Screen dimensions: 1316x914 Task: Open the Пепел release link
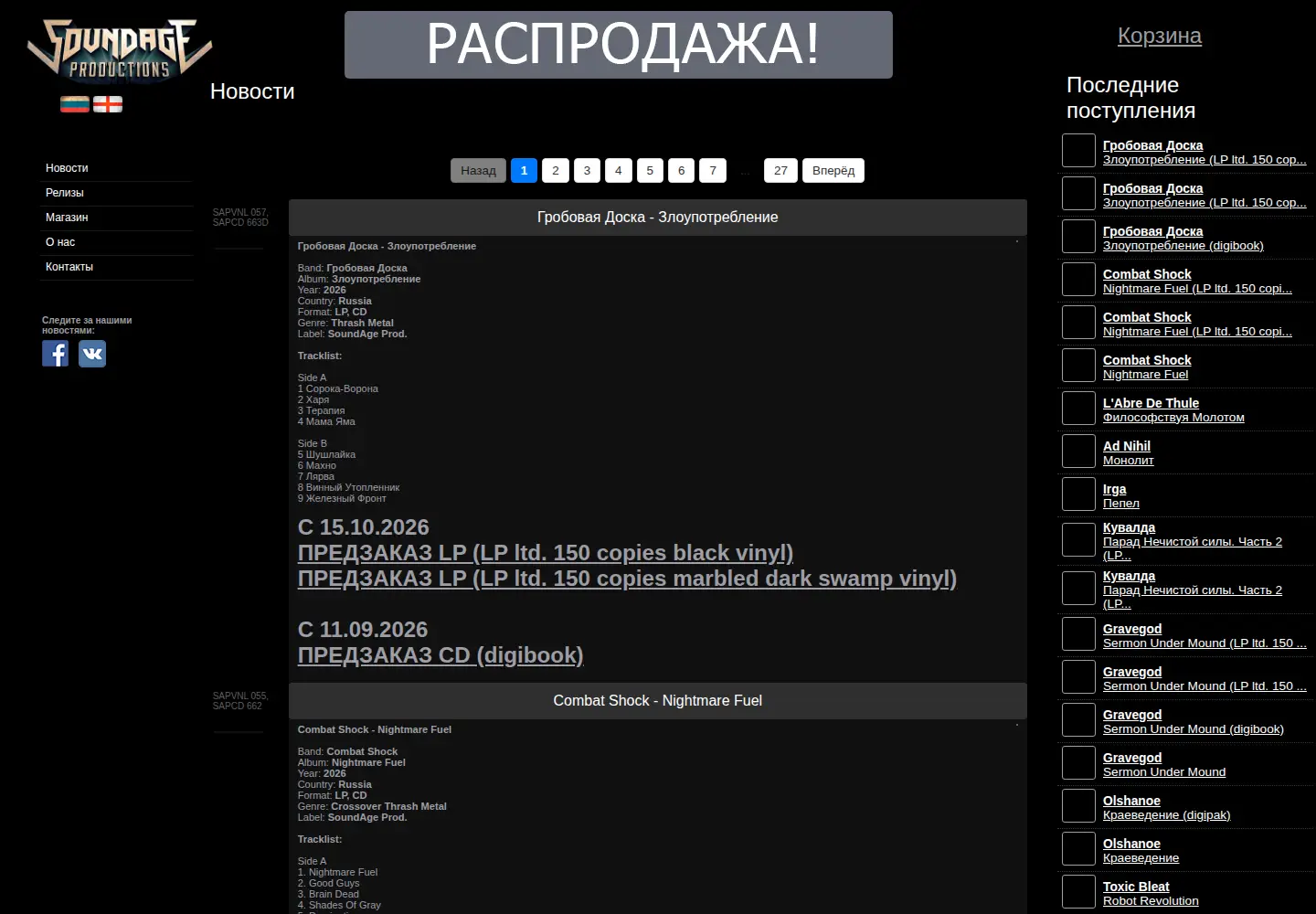pyautogui.click(x=1120, y=504)
